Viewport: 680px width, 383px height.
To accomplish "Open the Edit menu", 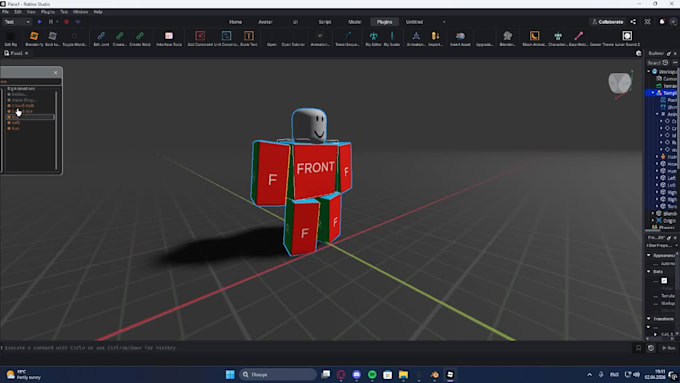I will [18, 12].
